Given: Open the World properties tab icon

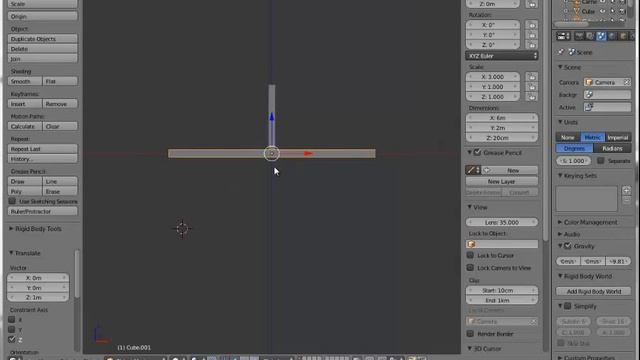Looking at the screenshot, I should pos(612,36).
